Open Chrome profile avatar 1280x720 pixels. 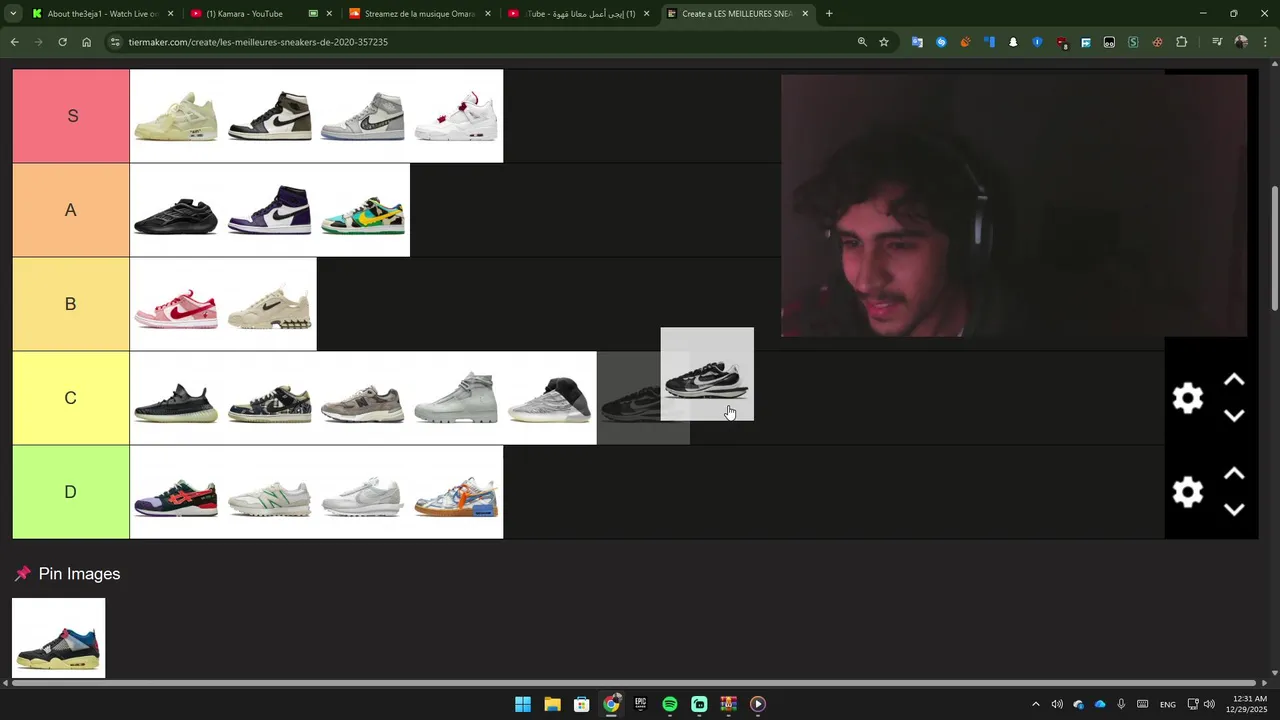[x=1241, y=42]
